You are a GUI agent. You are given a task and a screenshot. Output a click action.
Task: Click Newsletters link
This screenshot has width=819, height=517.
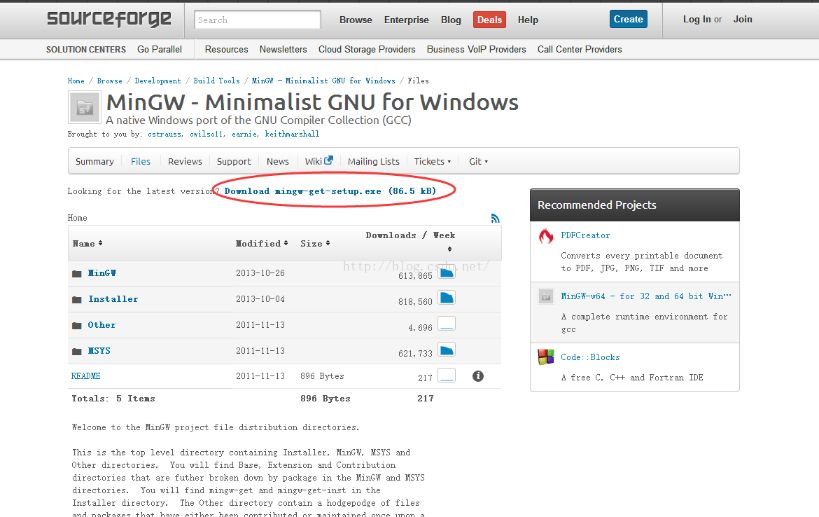tap(283, 49)
